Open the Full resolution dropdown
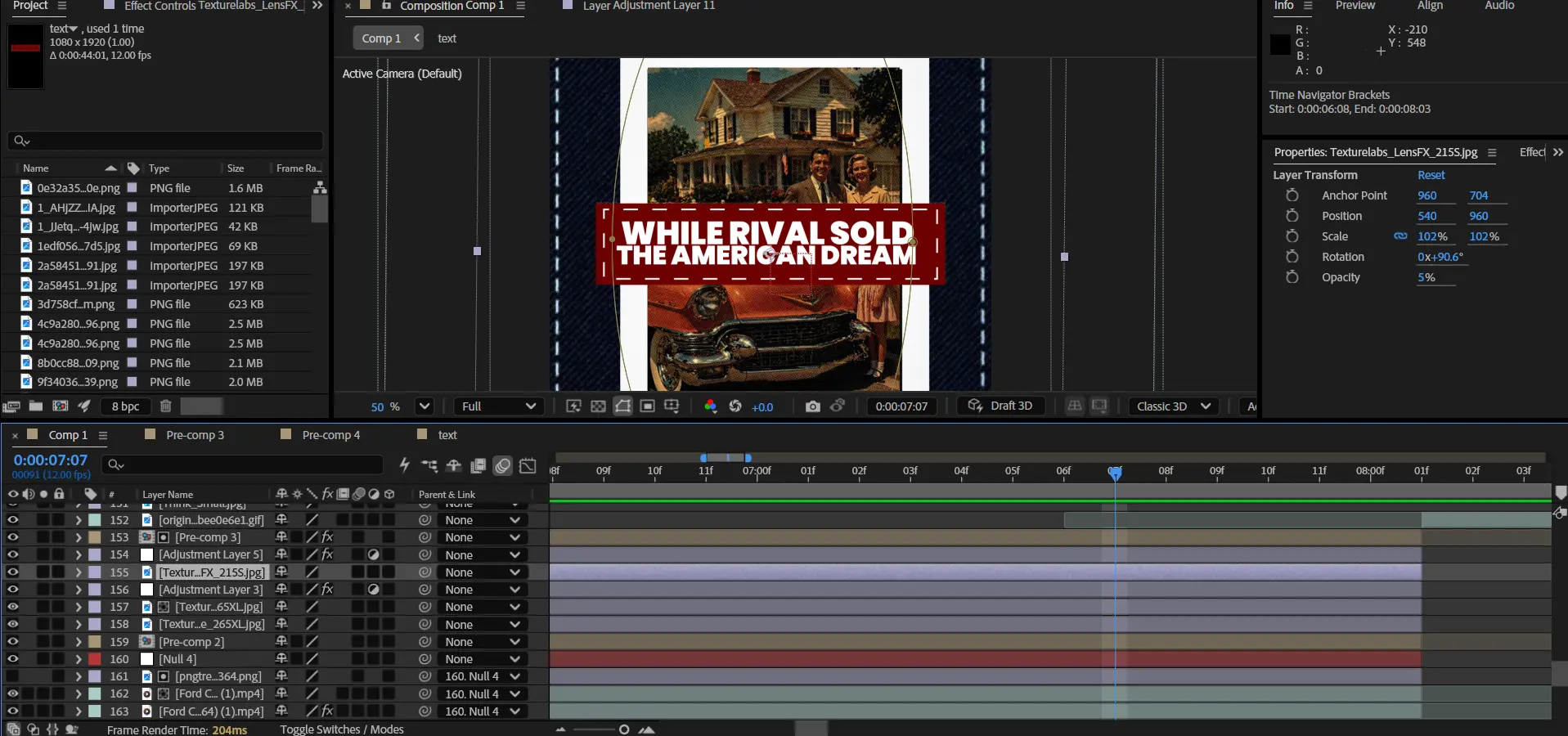 [x=498, y=406]
